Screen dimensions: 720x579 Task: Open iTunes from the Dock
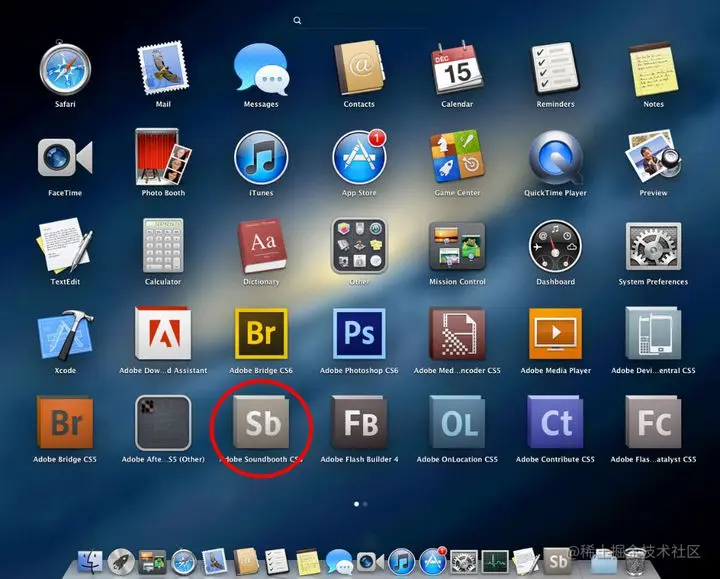point(401,562)
